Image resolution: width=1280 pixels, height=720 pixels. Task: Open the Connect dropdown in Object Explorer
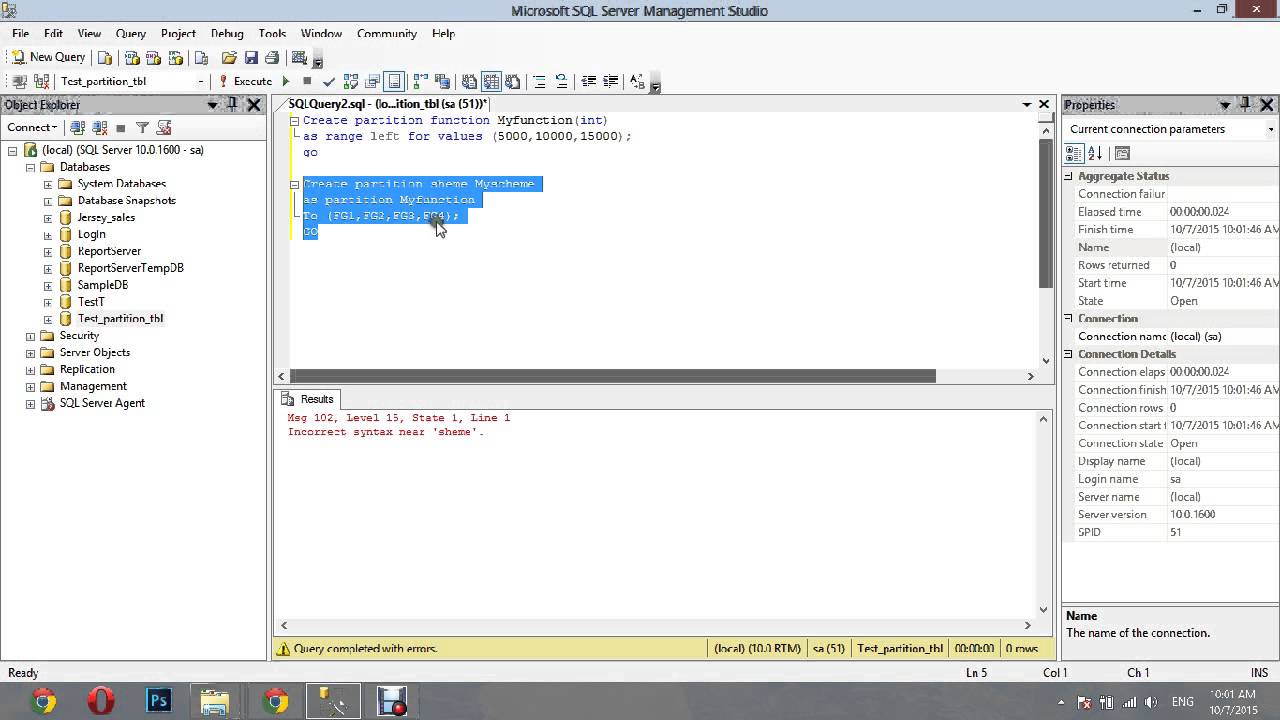tap(32, 127)
